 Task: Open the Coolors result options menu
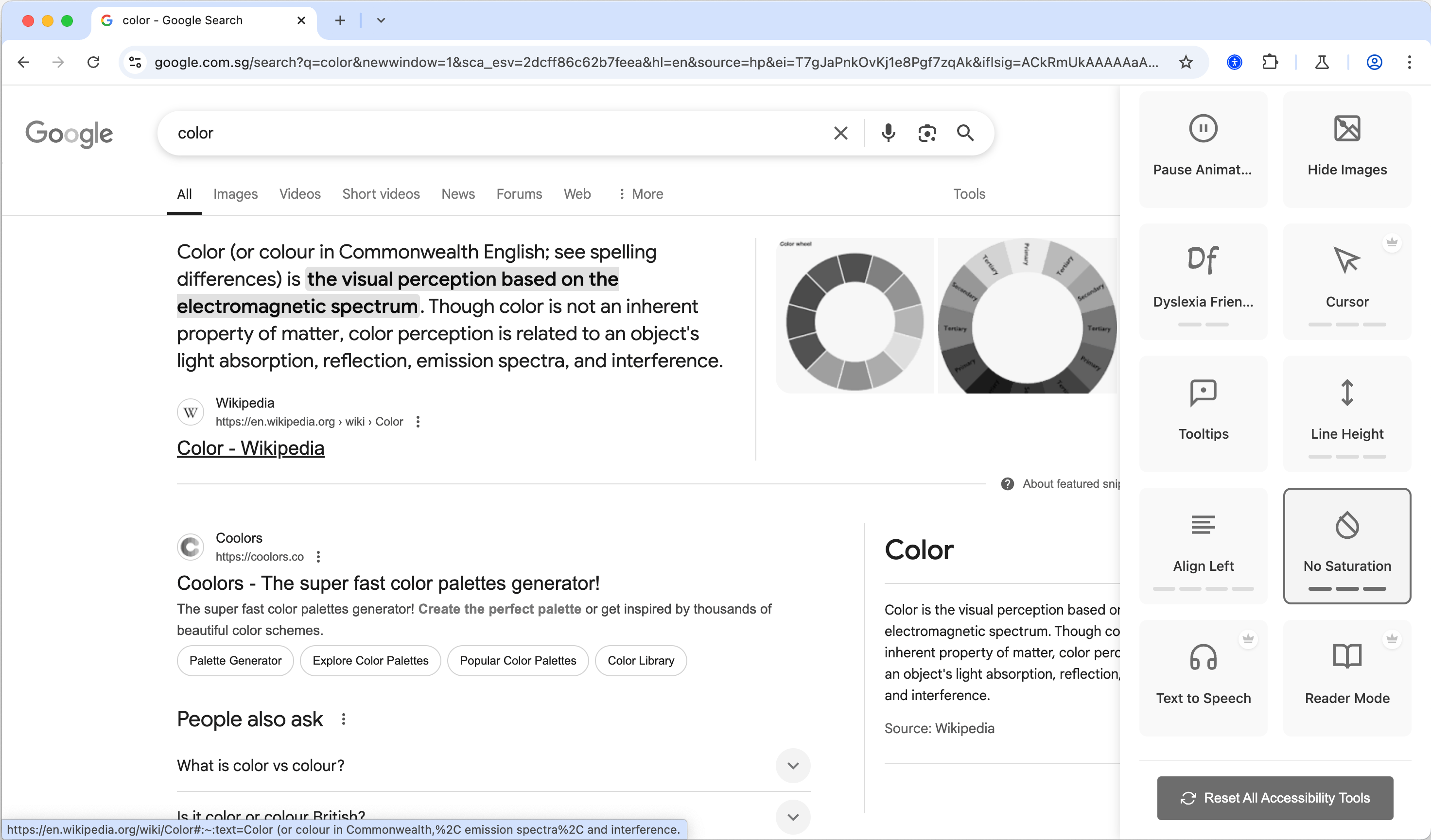(318, 557)
